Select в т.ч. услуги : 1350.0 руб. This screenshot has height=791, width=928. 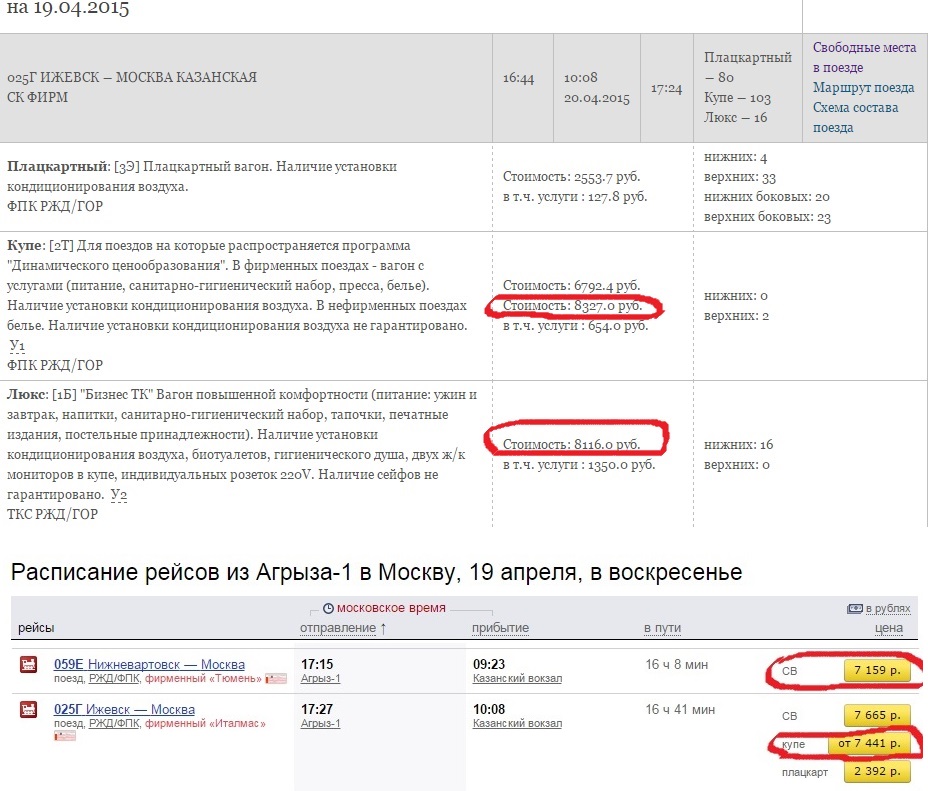point(579,465)
